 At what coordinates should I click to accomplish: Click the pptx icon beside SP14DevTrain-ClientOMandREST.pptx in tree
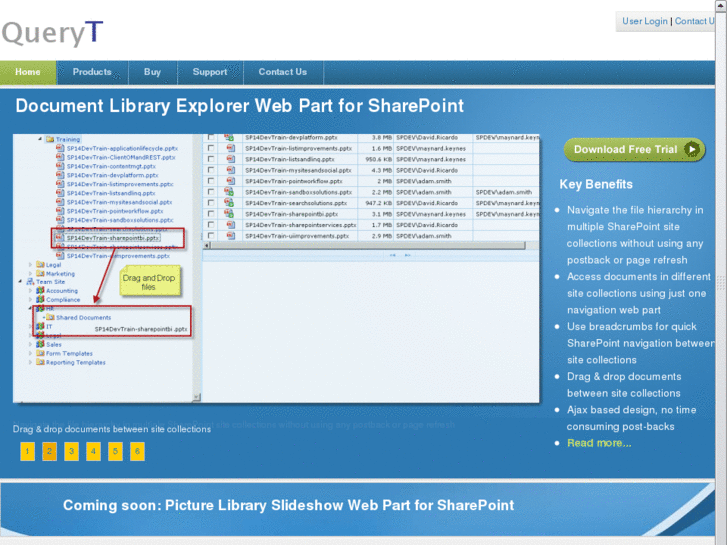pos(60,157)
